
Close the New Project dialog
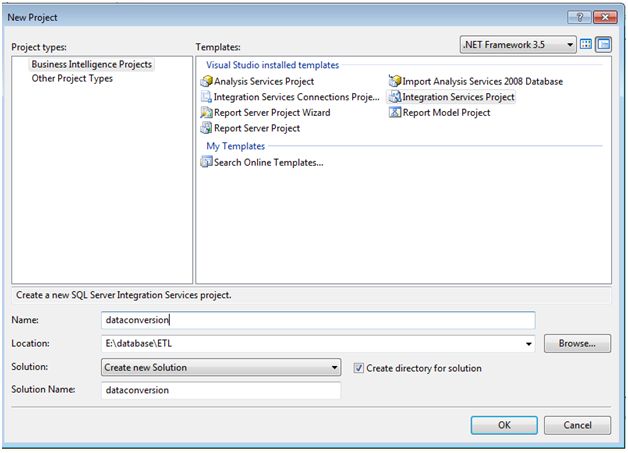(x=605, y=17)
